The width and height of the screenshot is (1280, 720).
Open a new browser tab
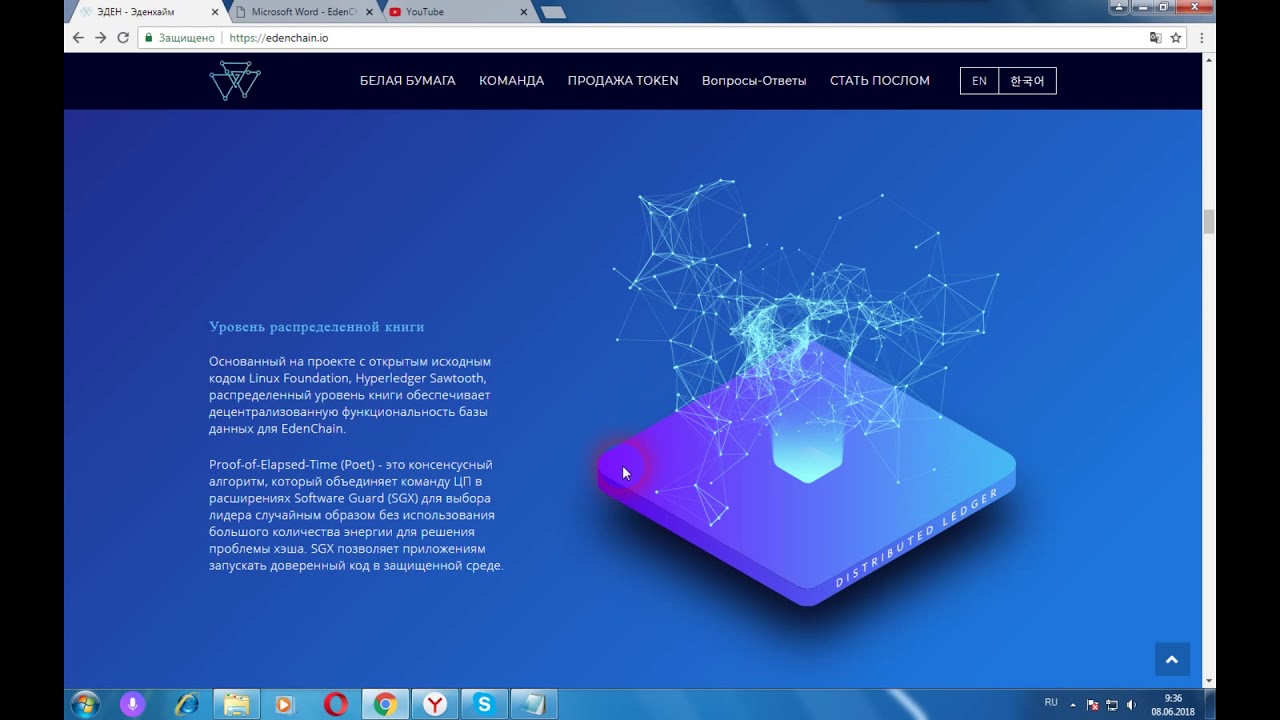[x=553, y=12]
